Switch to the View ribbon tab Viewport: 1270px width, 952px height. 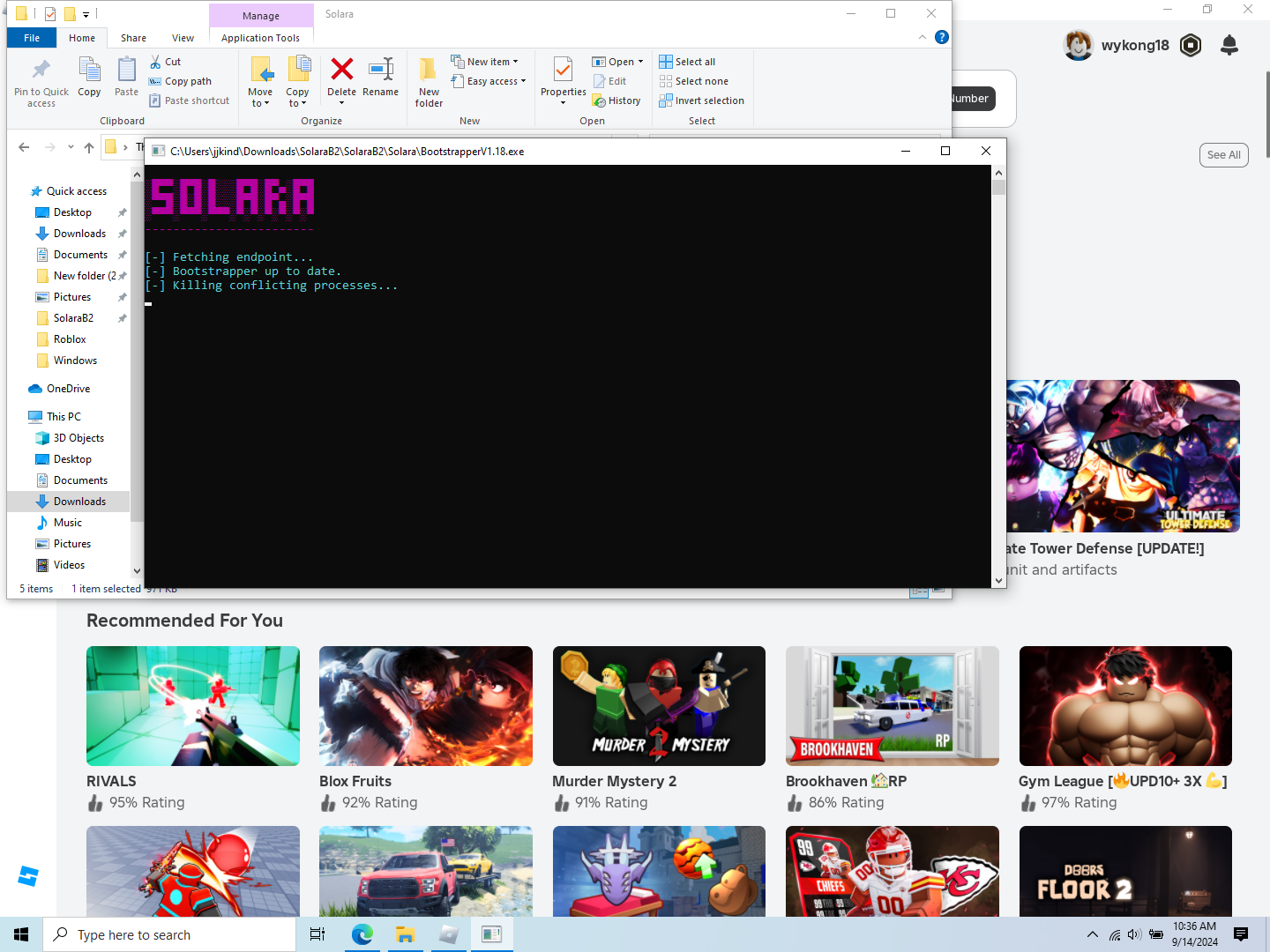pos(183,38)
